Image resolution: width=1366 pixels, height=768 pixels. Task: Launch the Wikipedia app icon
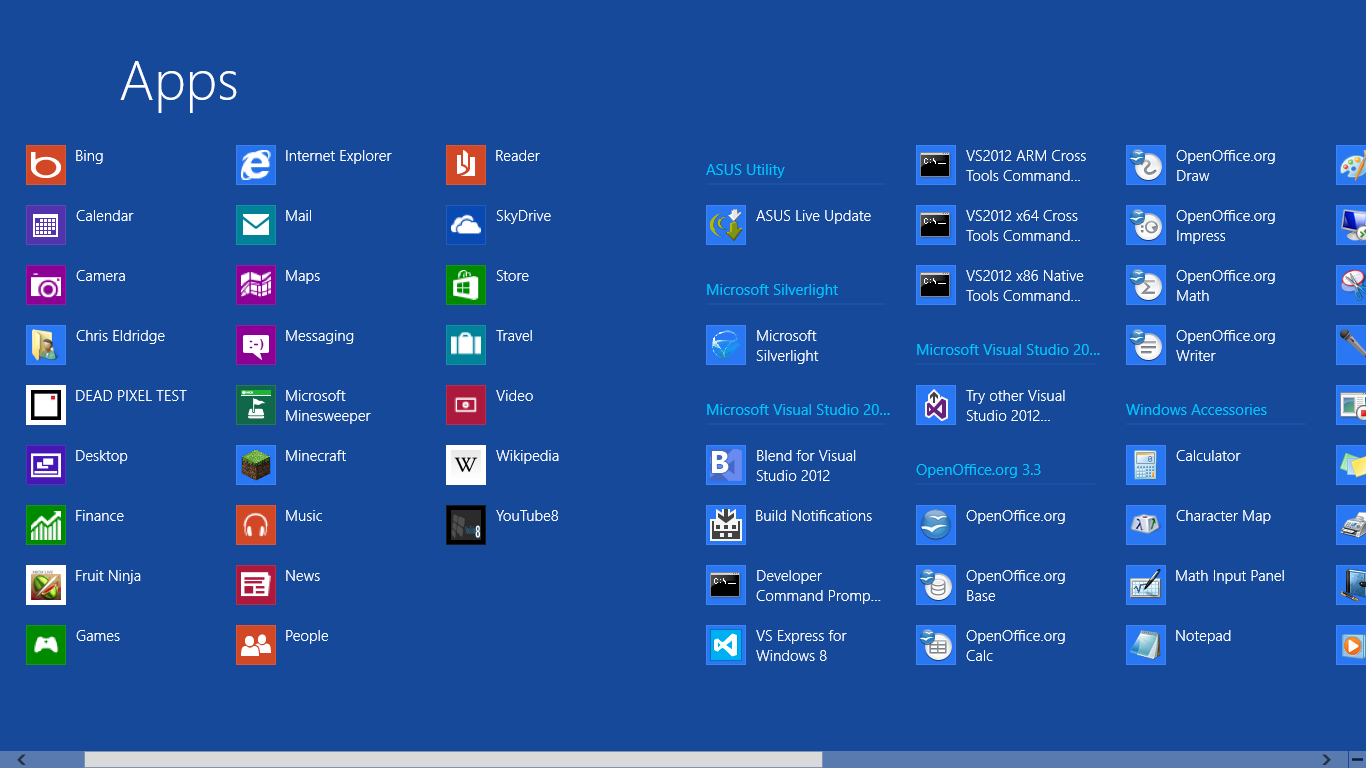click(x=466, y=465)
